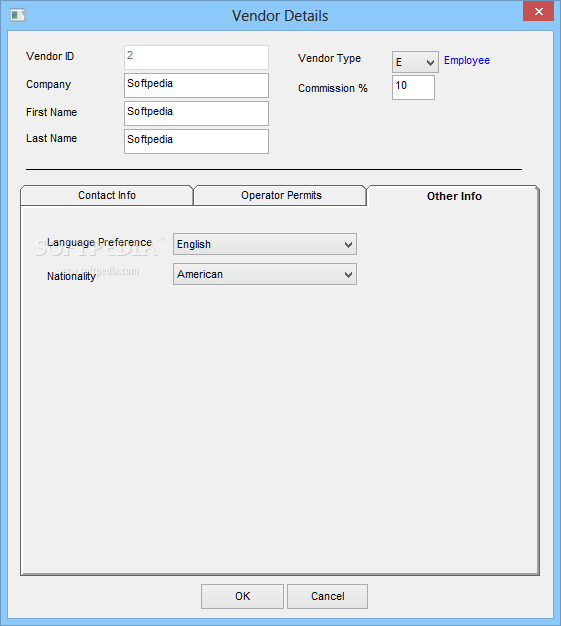Click the First Name input field
Viewport: 561px width, 626px height.
(x=196, y=113)
